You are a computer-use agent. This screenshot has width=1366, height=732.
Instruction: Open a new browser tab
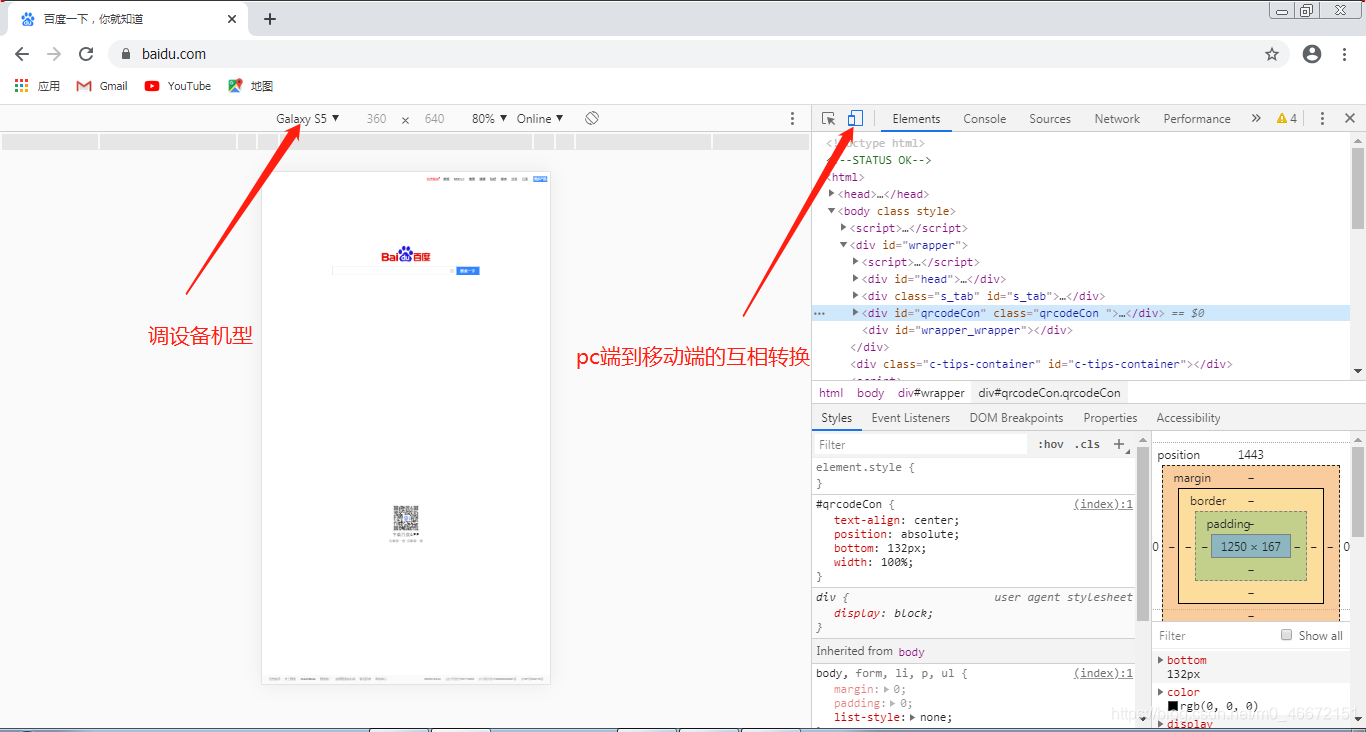[x=270, y=19]
